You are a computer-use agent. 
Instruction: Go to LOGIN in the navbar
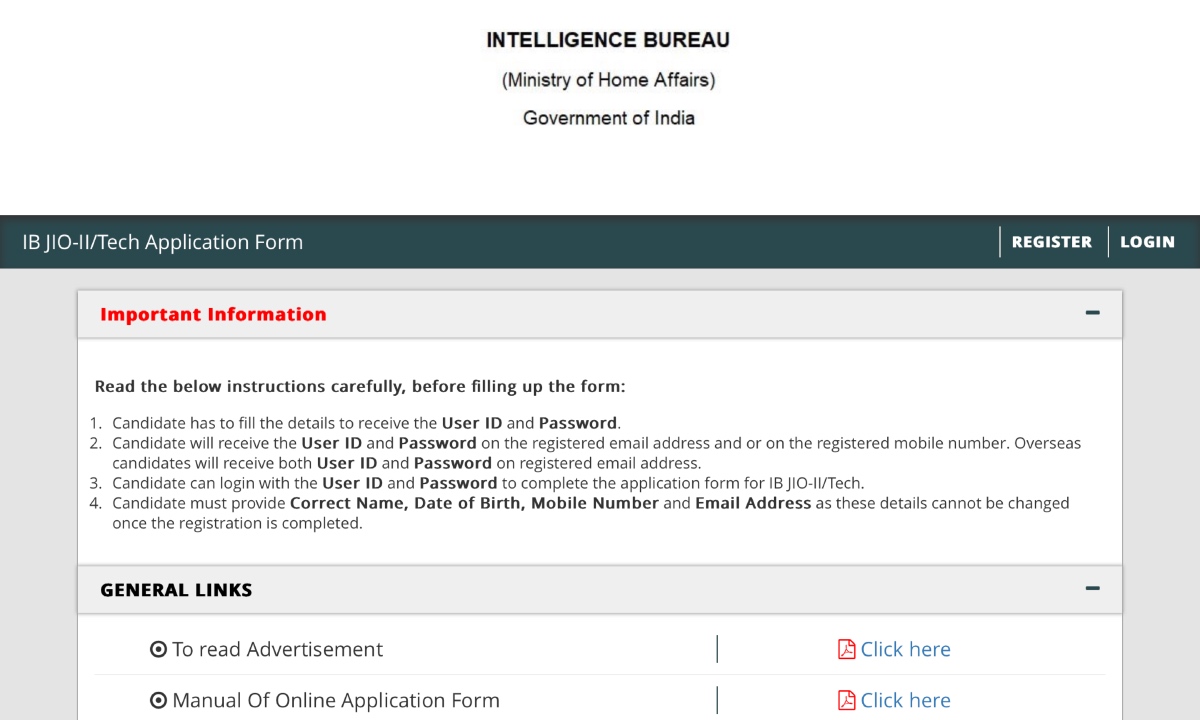1147,242
